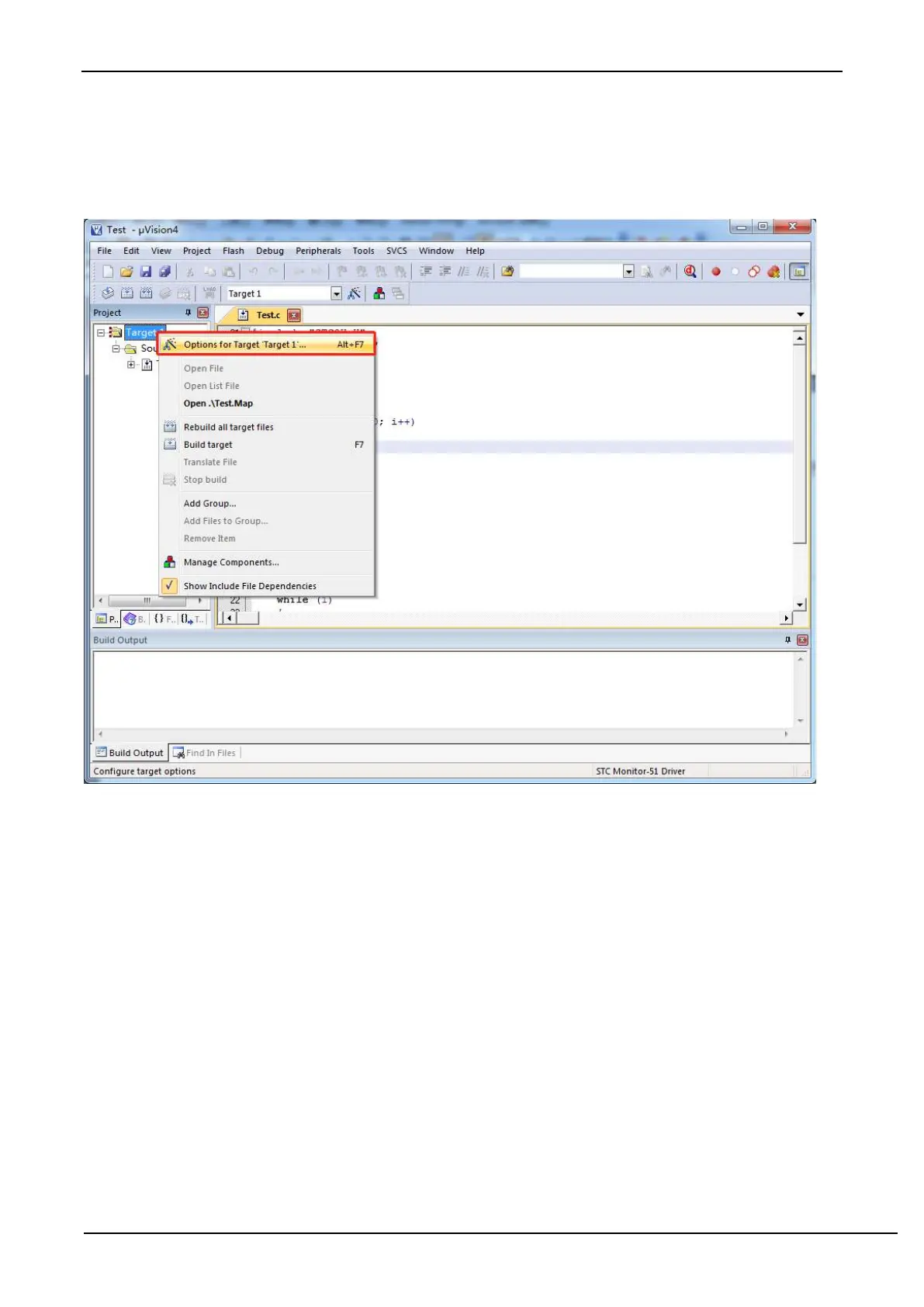Expand the source file tree node
924x1307 pixels.
tap(131, 365)
